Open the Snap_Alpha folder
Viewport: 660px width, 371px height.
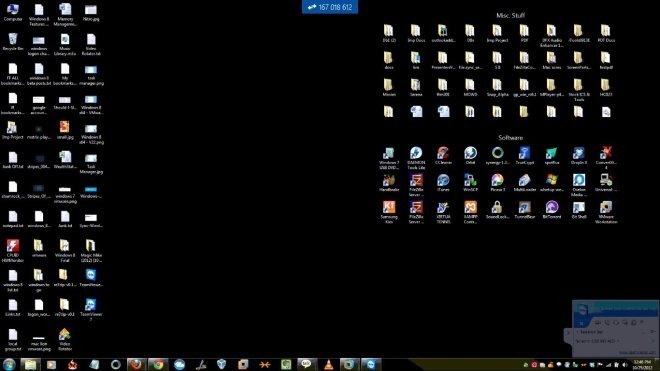497,88
